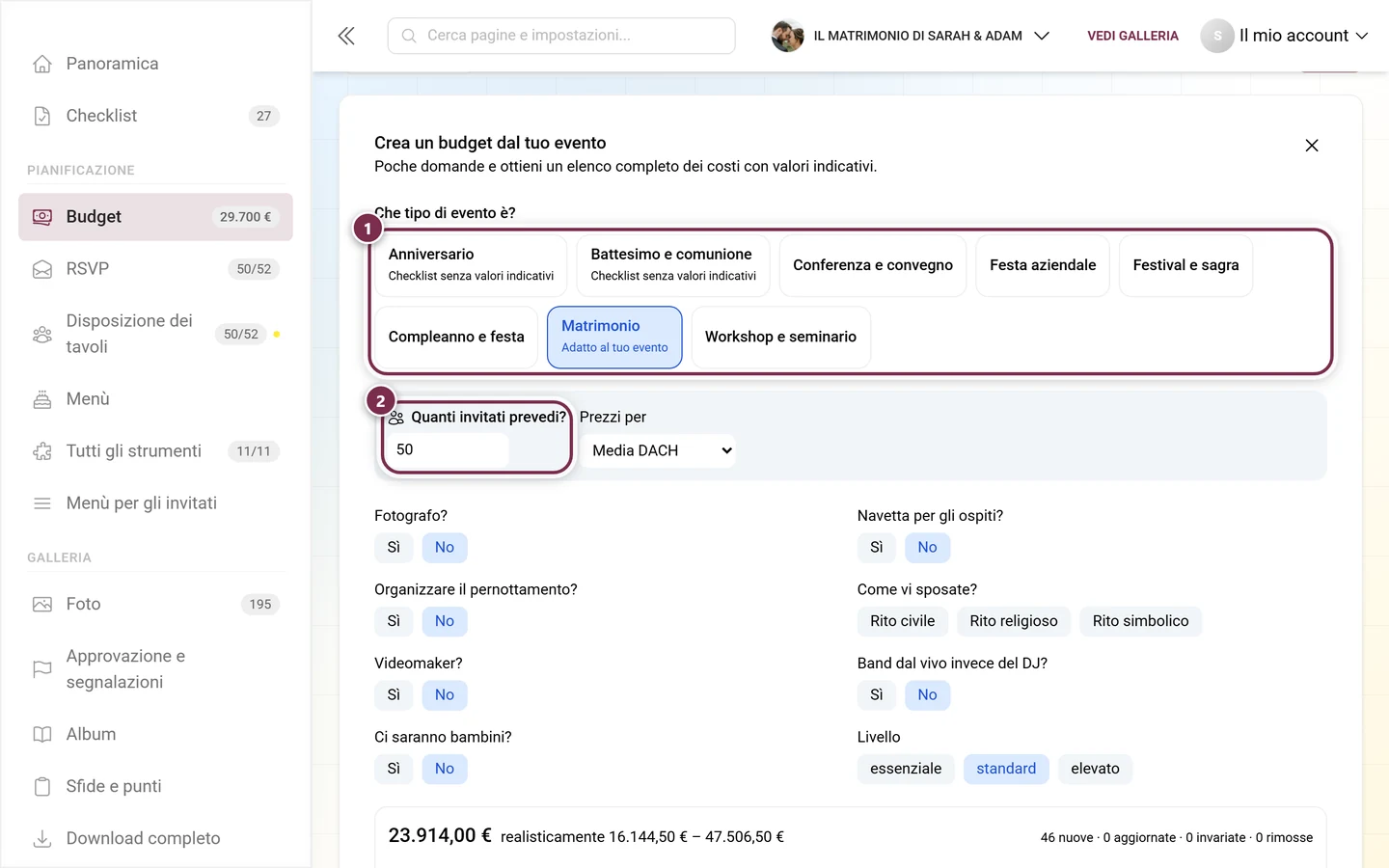1389x868 pixels.
Task: Click the Disposizione dei tavoli people icon
Action: point(42,335)
